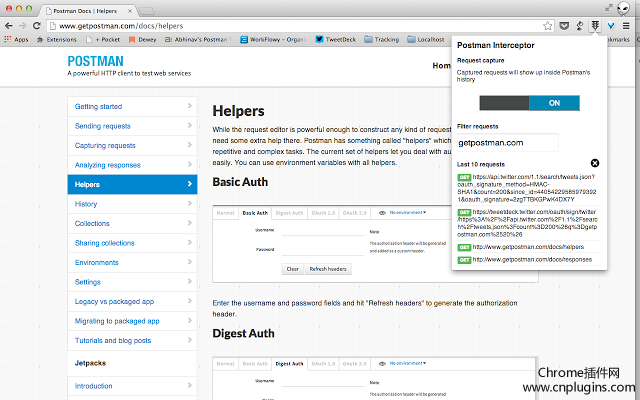Click the GET badge of tweetdeck.twitter.com request
640x400 pixels.
point(464,212)
